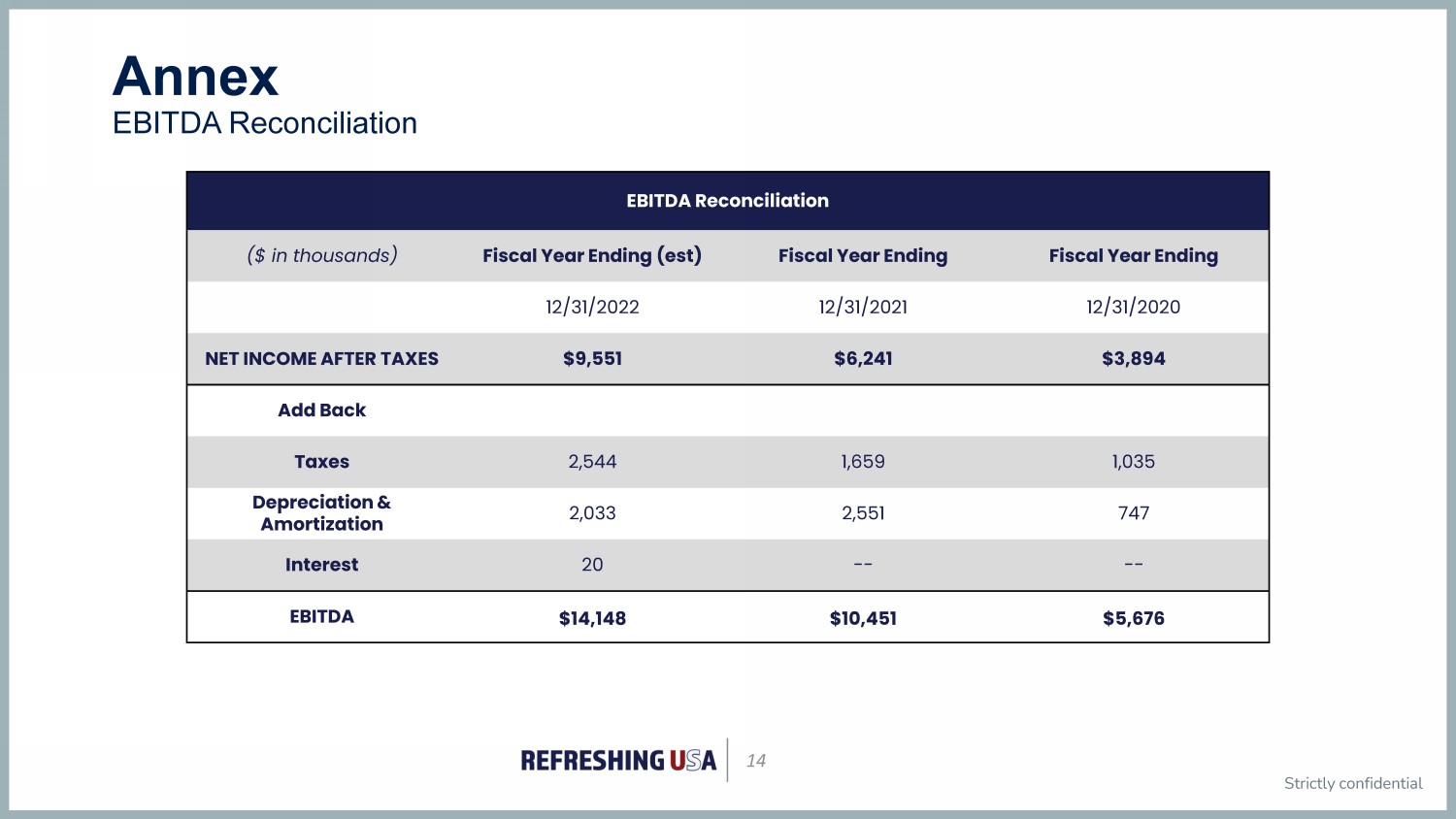Click the NET INCOME AFTER TAXES row label

321,358
